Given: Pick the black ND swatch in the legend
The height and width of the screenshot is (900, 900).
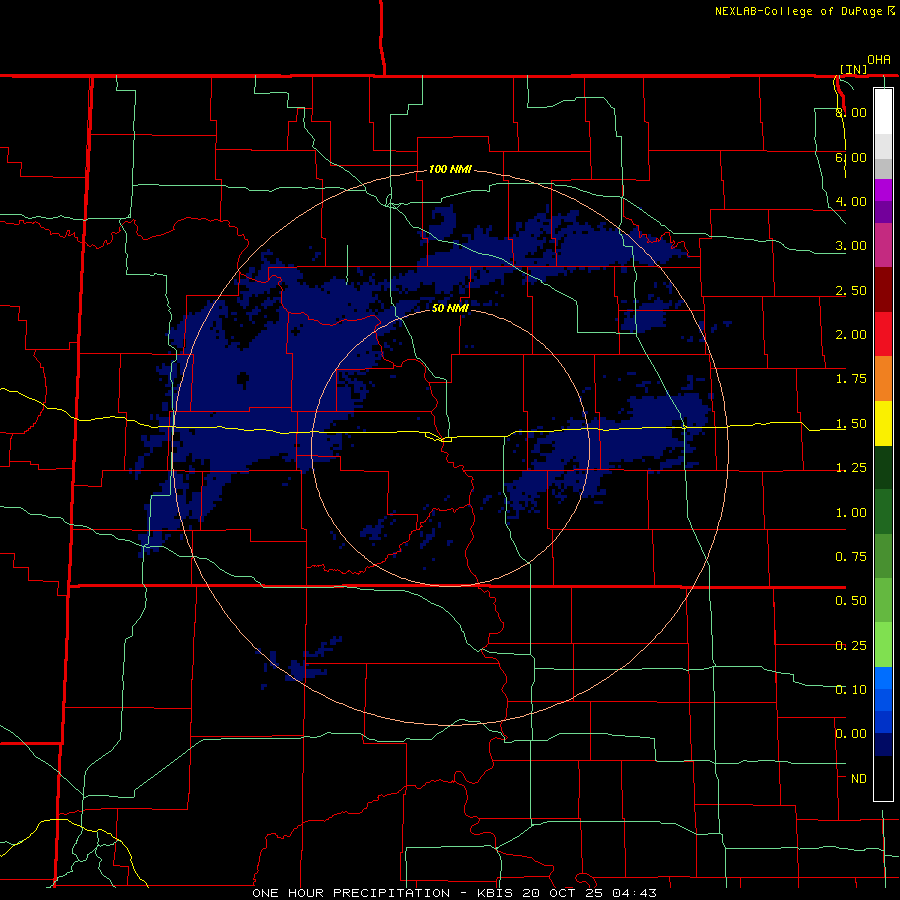Looking at the screenshot, I should [x=883, y=778].
